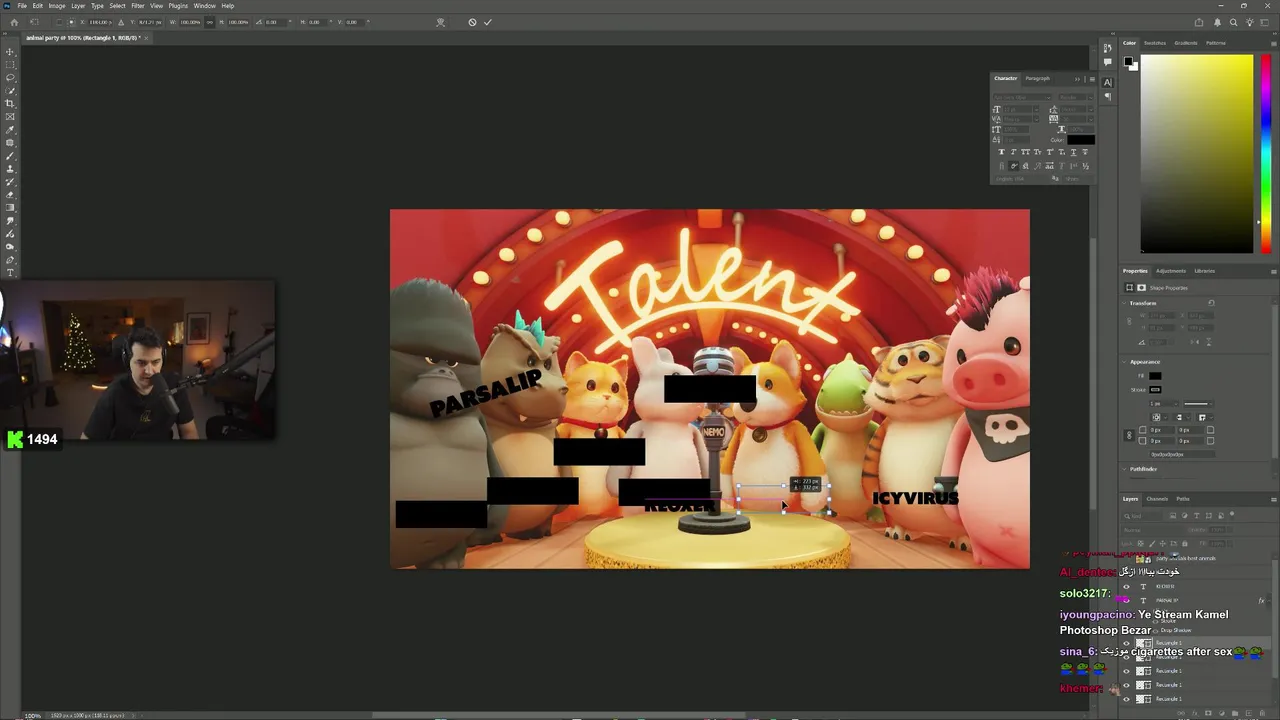Open the Image menu
The image size is (1280, 720).
coord(57,6)
